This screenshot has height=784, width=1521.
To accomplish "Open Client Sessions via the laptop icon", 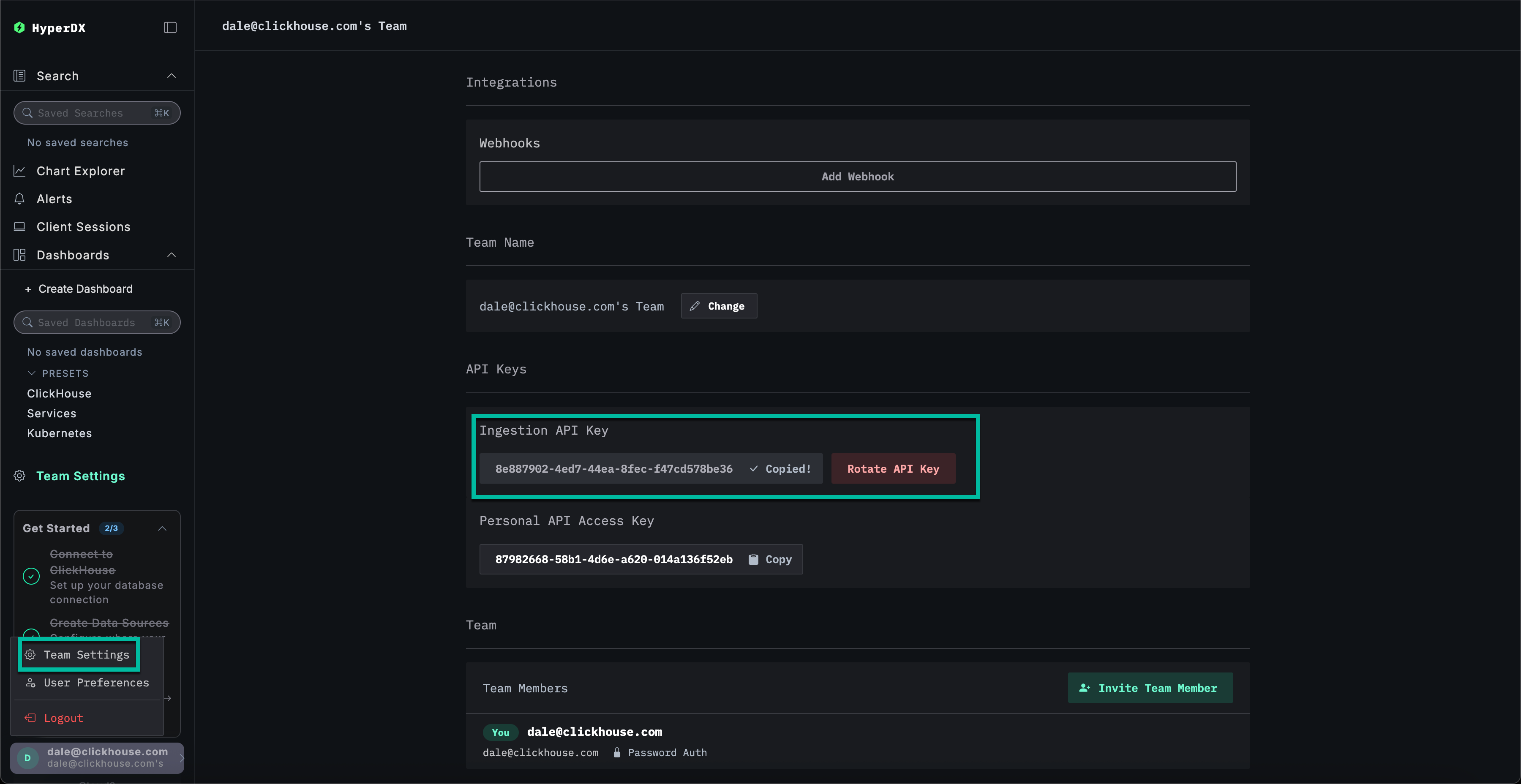I will click(x=19, y=227).
